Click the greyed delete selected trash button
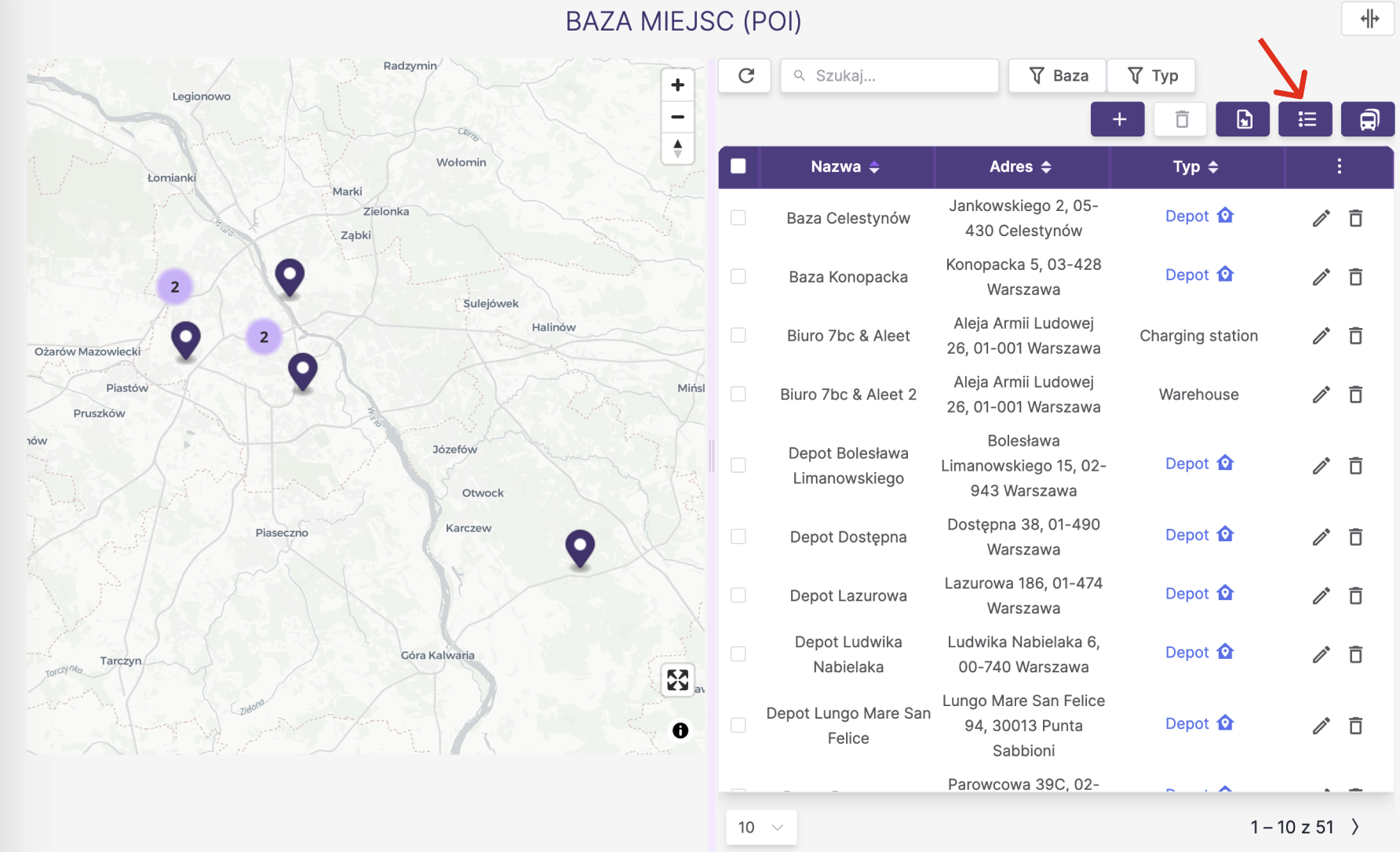Image resolution: width=1400 pixels, height=852 pixels. [1180, 119]
